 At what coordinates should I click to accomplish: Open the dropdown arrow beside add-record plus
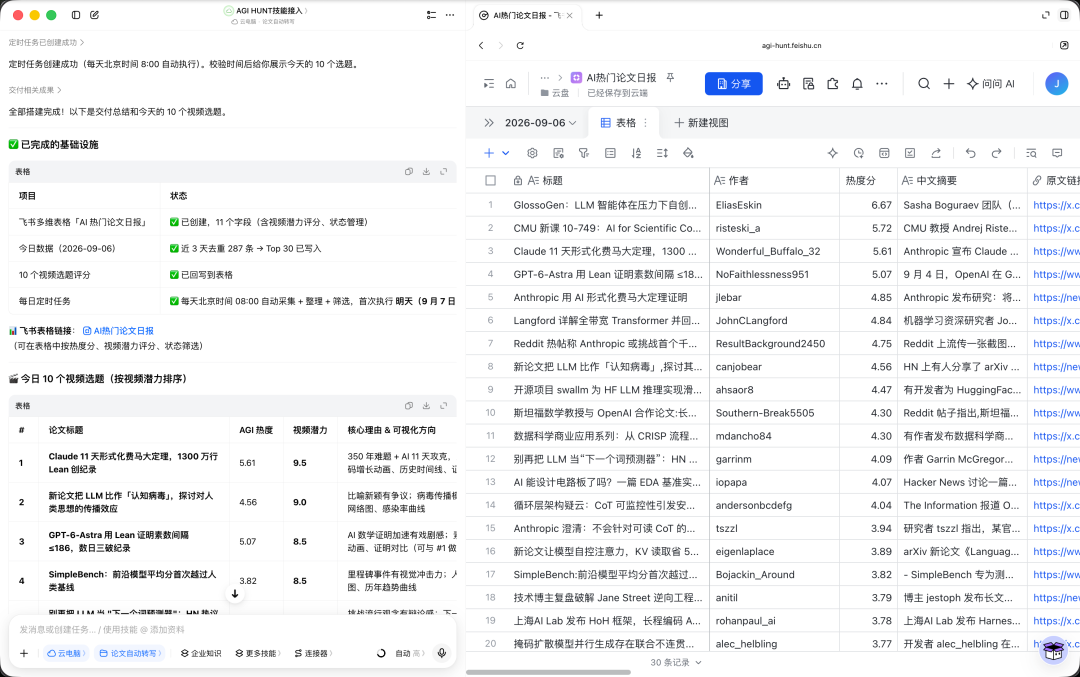506,153
